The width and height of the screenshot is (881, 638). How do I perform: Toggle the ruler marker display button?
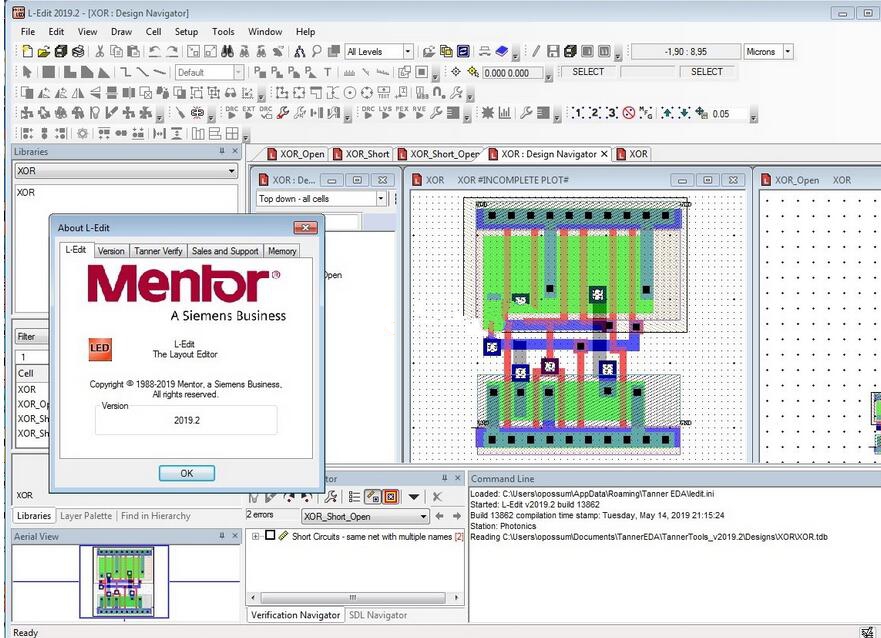tap(373, 496)
